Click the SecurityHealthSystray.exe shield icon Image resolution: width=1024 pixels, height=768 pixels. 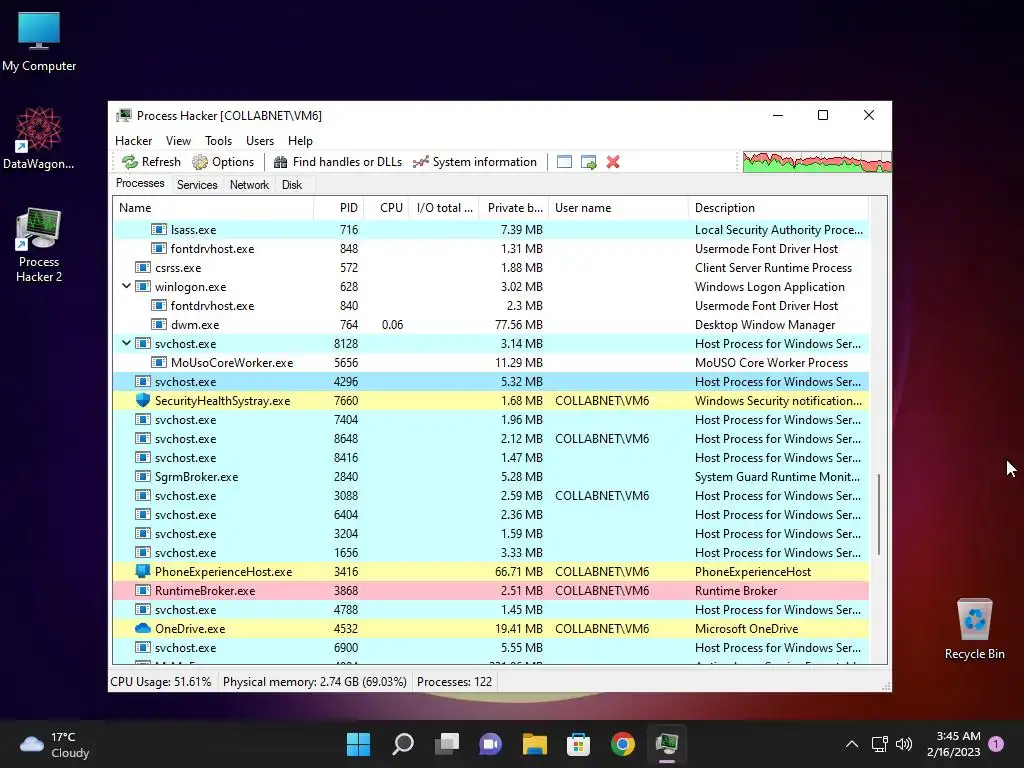pyautogui.click(x=142, y=400)
